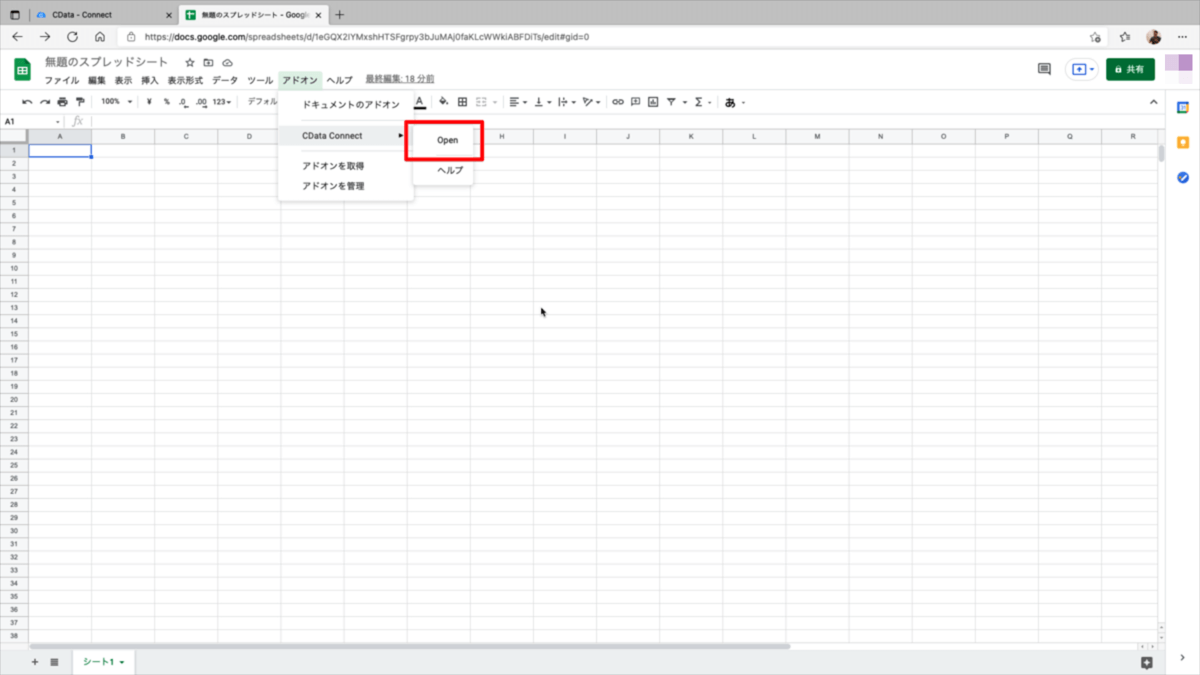This screenshot has height=675, width=1200.
Task: Star the spreadsheet
Action: click(190, 63)
